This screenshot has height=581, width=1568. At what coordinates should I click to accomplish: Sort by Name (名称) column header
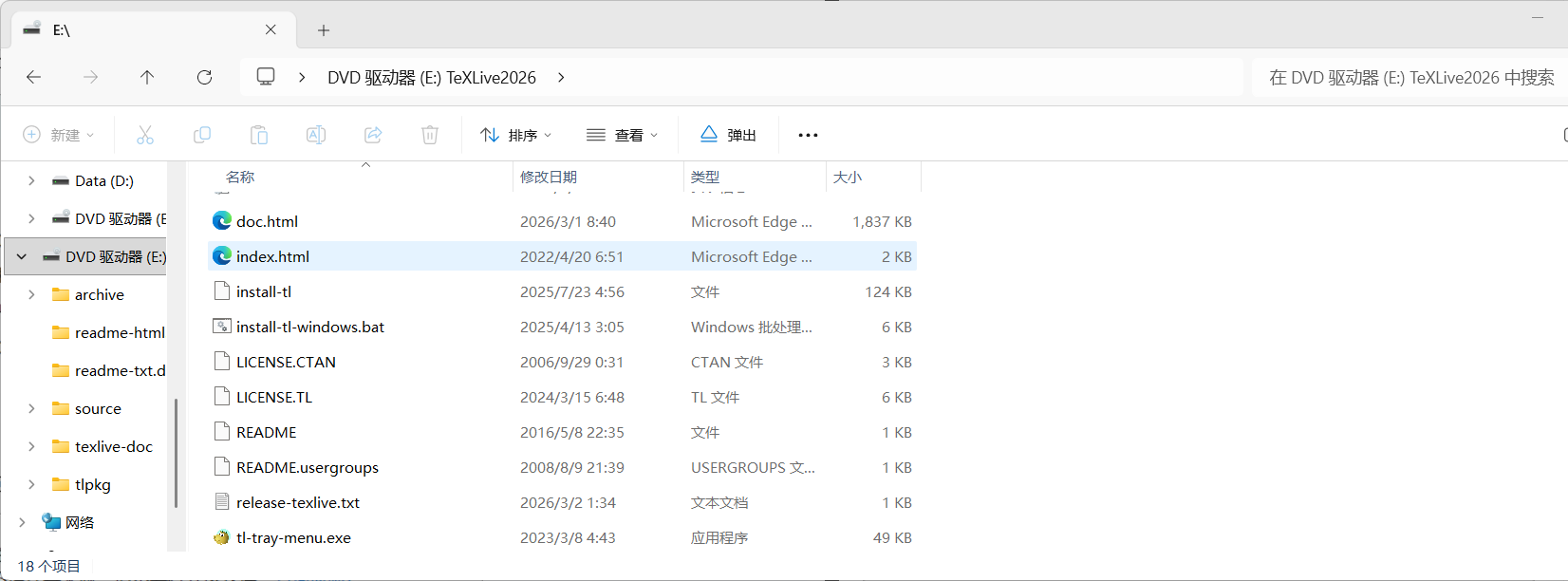tap(240, 177)
